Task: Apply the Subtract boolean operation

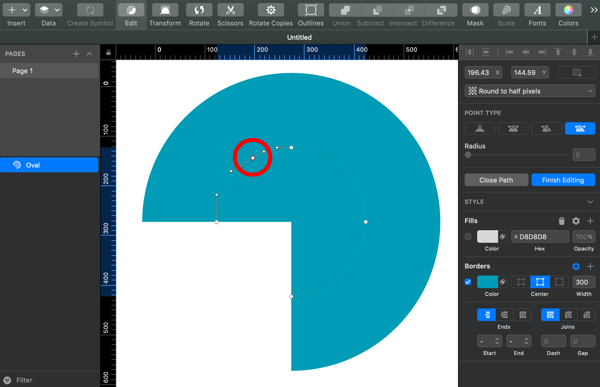Action: point(377,10)
